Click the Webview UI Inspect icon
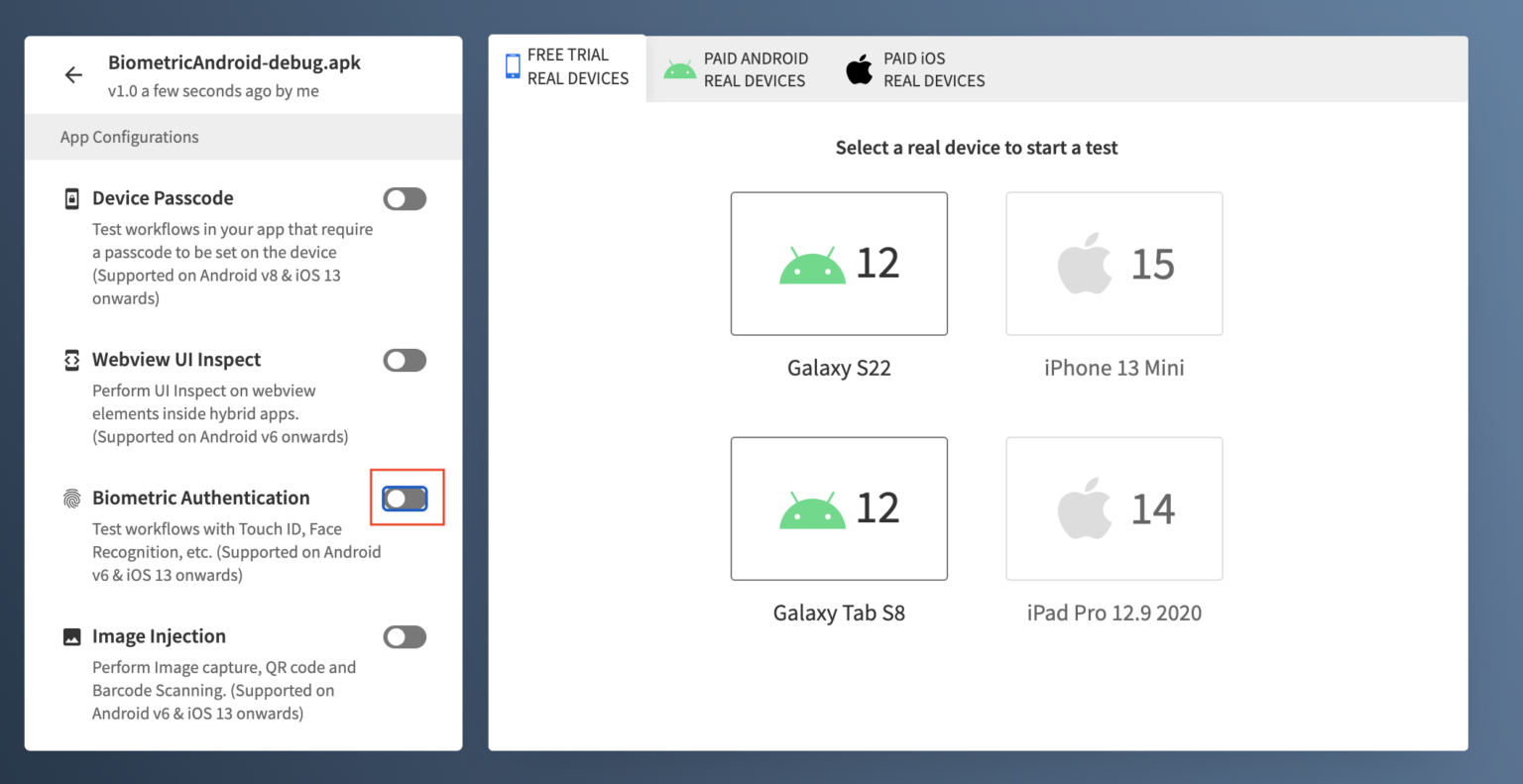Viewport: 1523px width, 784px height. coord(71,360)
